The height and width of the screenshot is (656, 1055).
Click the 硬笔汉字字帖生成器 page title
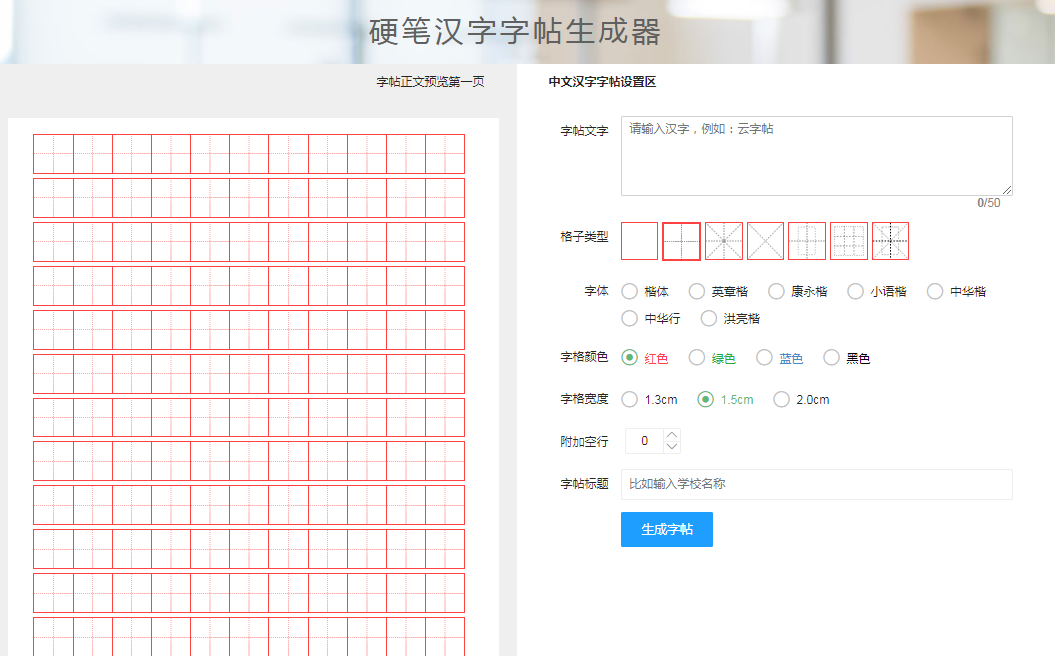point(515,32)
